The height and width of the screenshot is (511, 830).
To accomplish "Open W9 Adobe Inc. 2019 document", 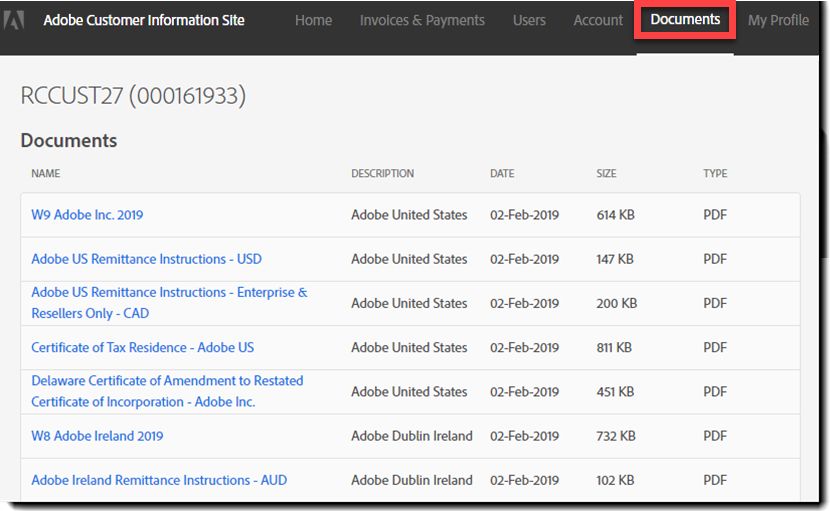I will tap(87, 214).
